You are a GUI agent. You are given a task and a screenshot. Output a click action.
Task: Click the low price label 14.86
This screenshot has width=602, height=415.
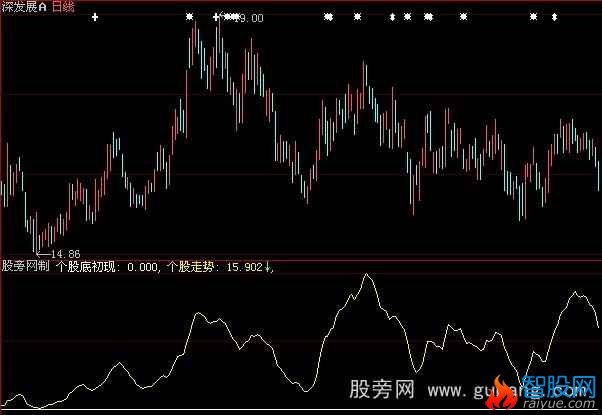tap(65, 254)
